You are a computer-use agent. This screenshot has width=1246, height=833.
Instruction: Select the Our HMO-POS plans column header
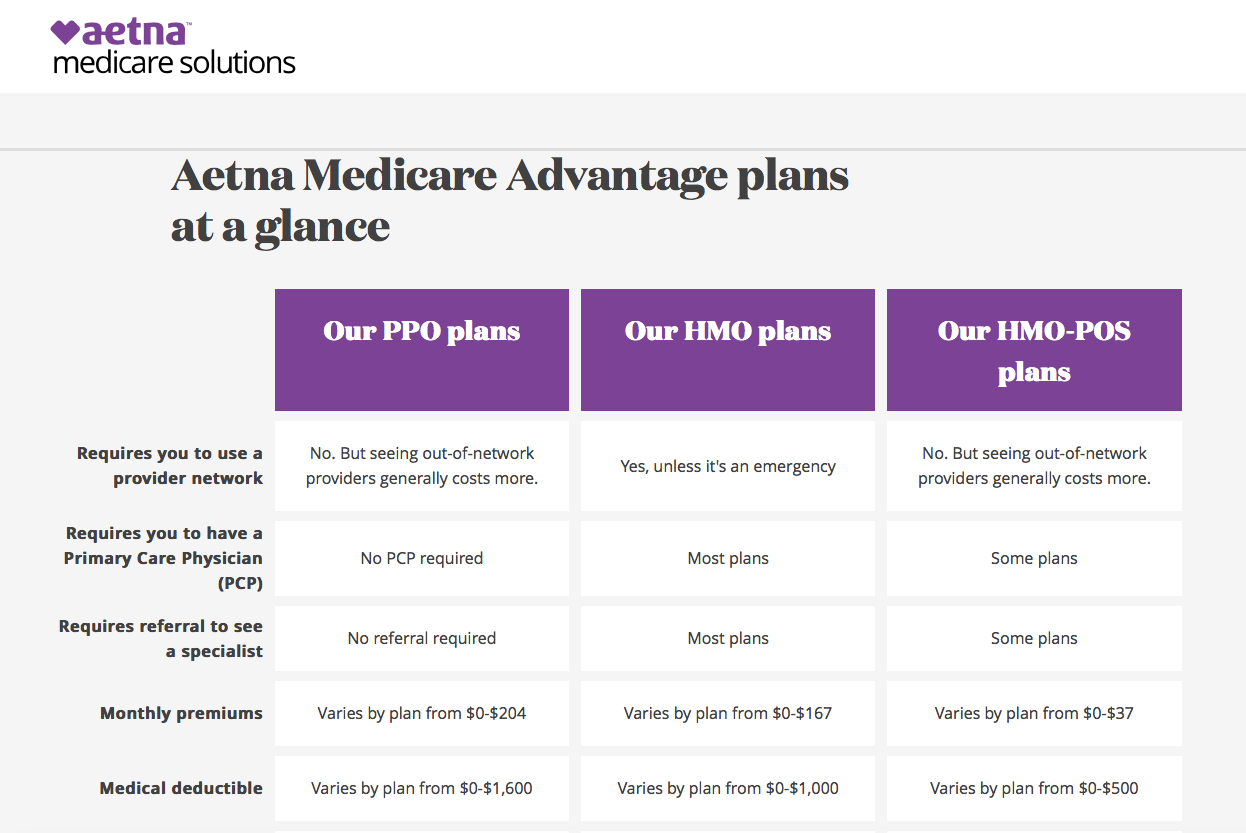[1034, 351]
